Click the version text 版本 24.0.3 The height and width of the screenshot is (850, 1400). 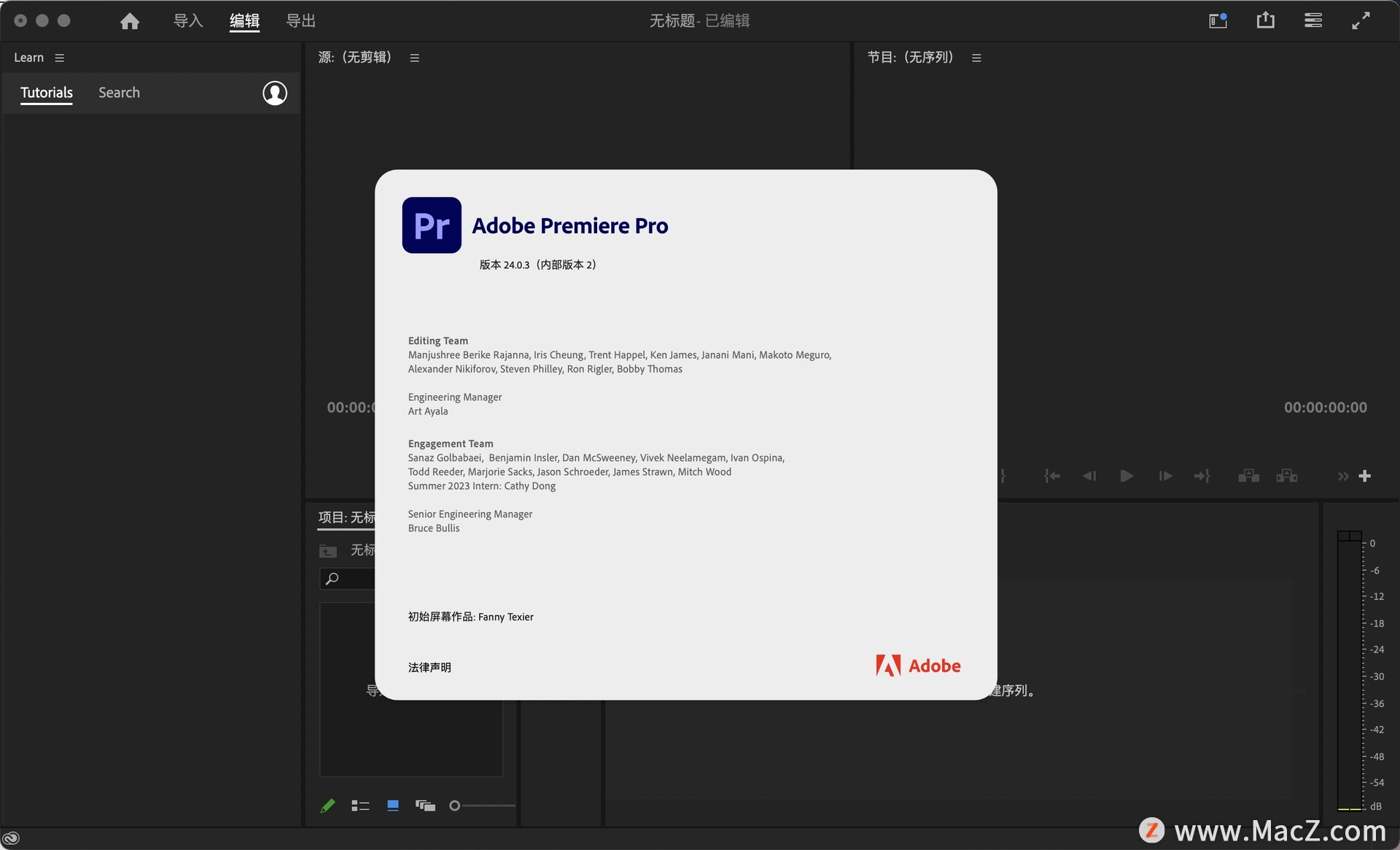pos(537,265)
